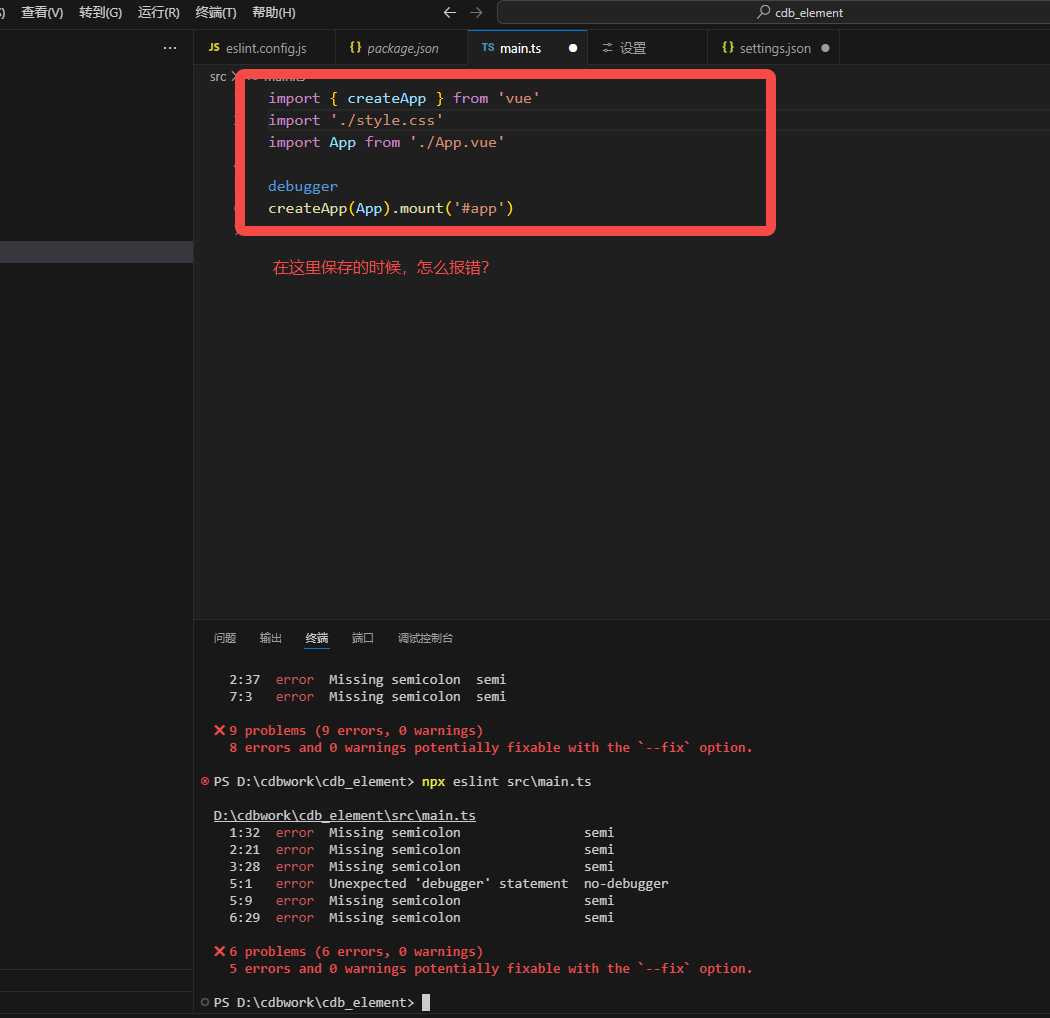Open the sidebar more actions ellipsis
Screen dimensions: 1050x1018
click(170, 48)
